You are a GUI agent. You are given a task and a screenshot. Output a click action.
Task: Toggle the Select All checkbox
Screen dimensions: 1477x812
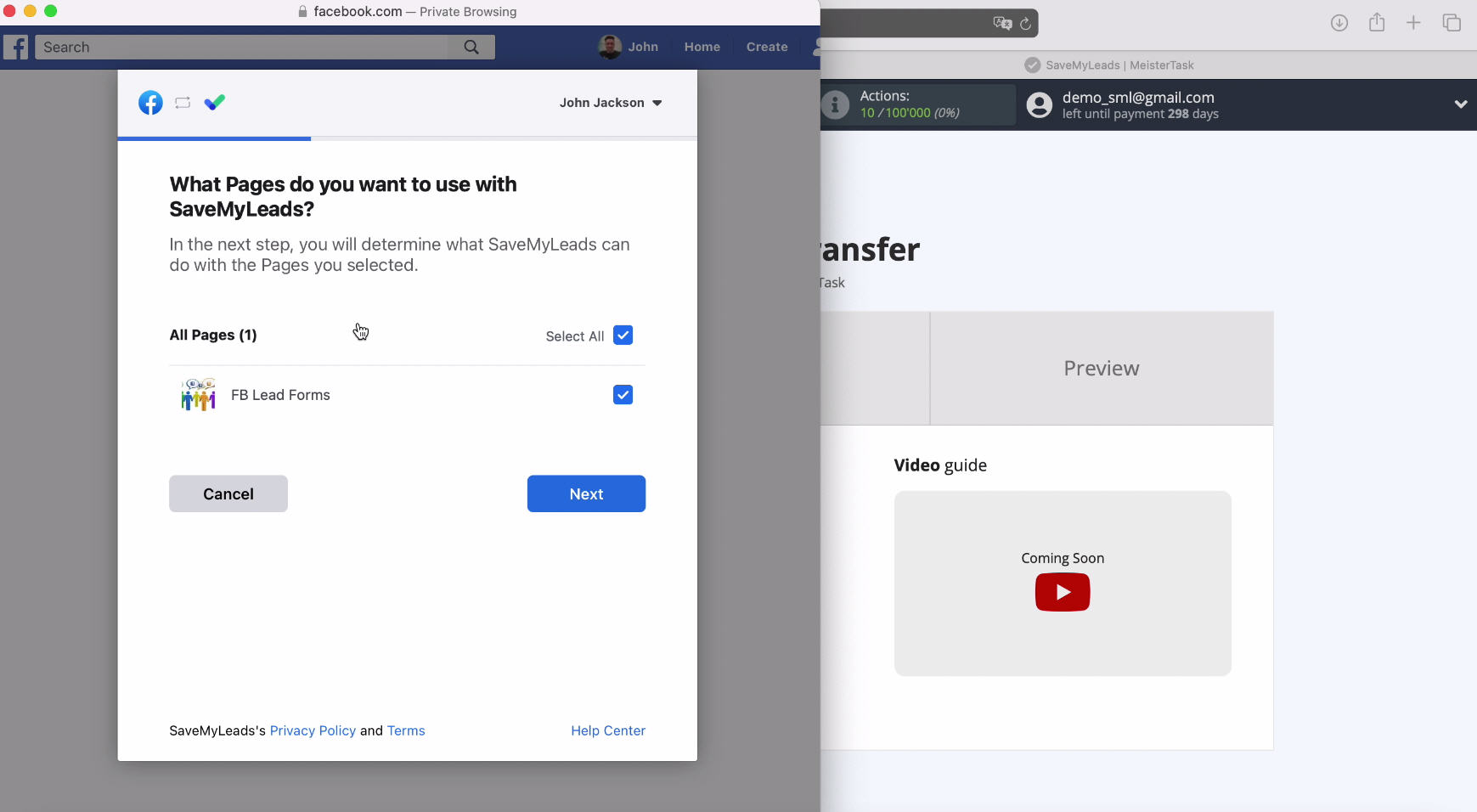(x=623, y=336)
